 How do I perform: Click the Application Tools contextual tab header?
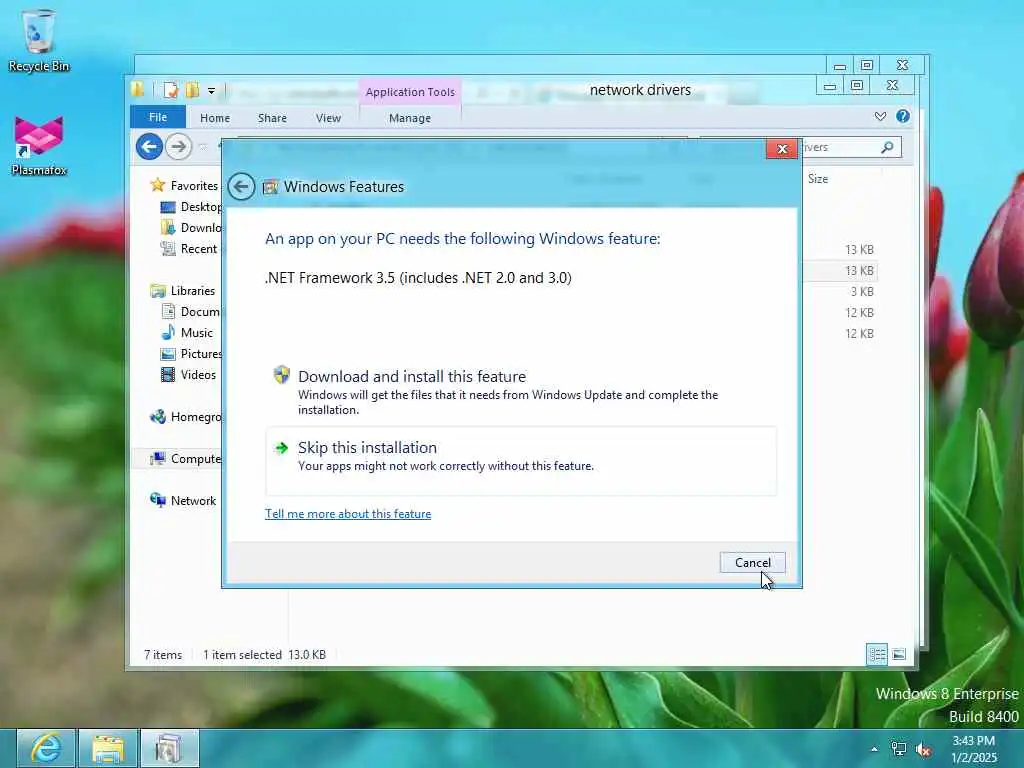click(x=410, y=92)
